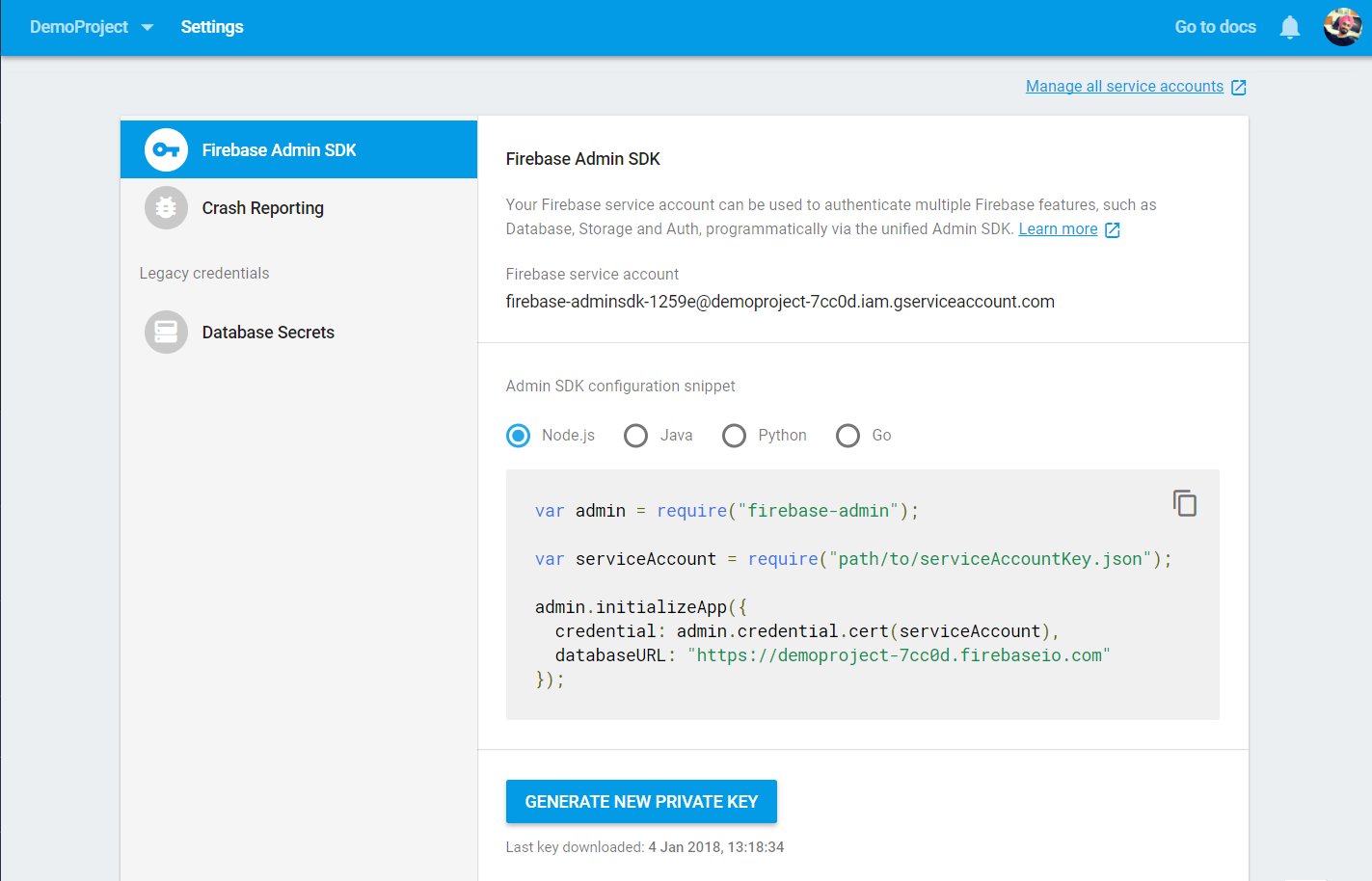Viewport: 1372px width, 881px height.
Task: Click the Firebase service account label
Action: click(592, 274)
